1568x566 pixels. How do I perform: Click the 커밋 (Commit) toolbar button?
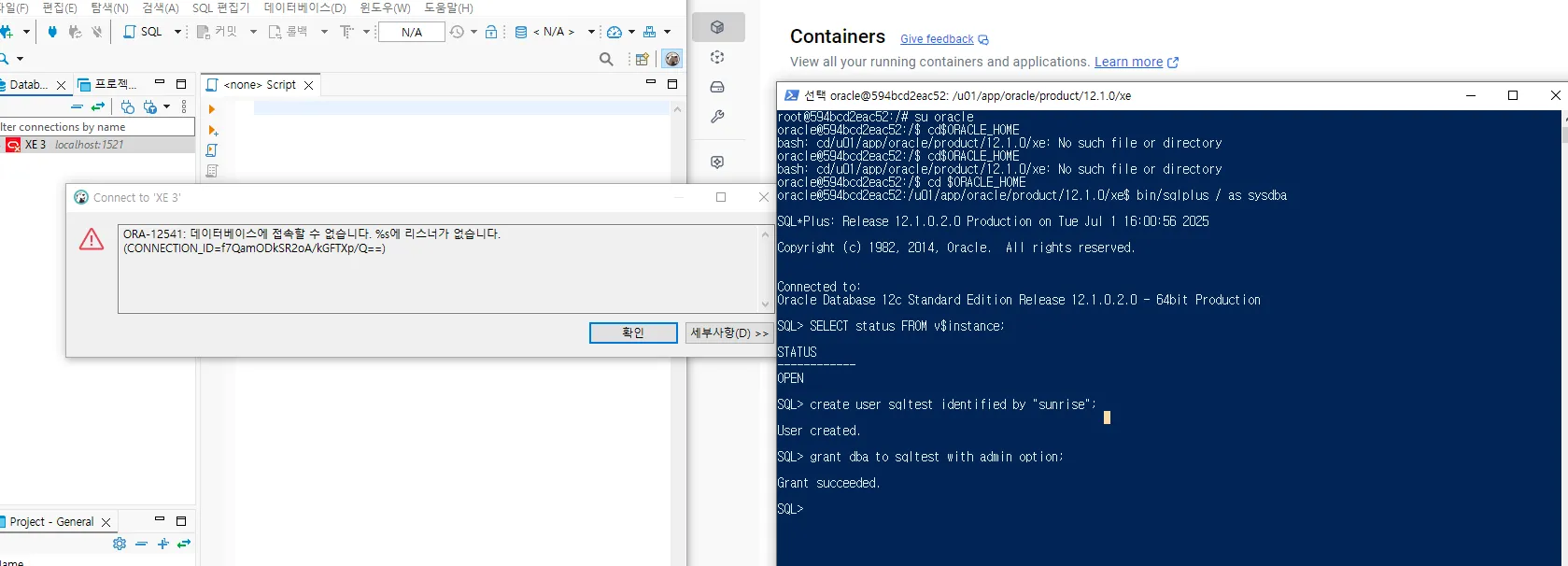click(x=217, y=32)
